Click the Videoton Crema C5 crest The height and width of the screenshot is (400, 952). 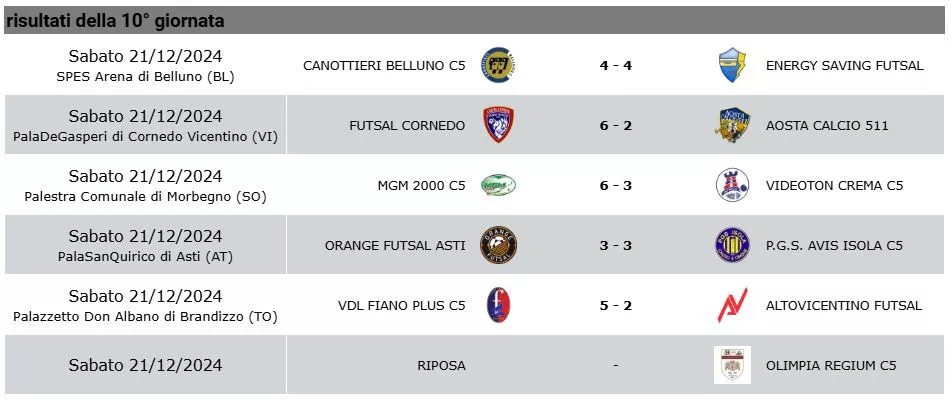(732, 185)
